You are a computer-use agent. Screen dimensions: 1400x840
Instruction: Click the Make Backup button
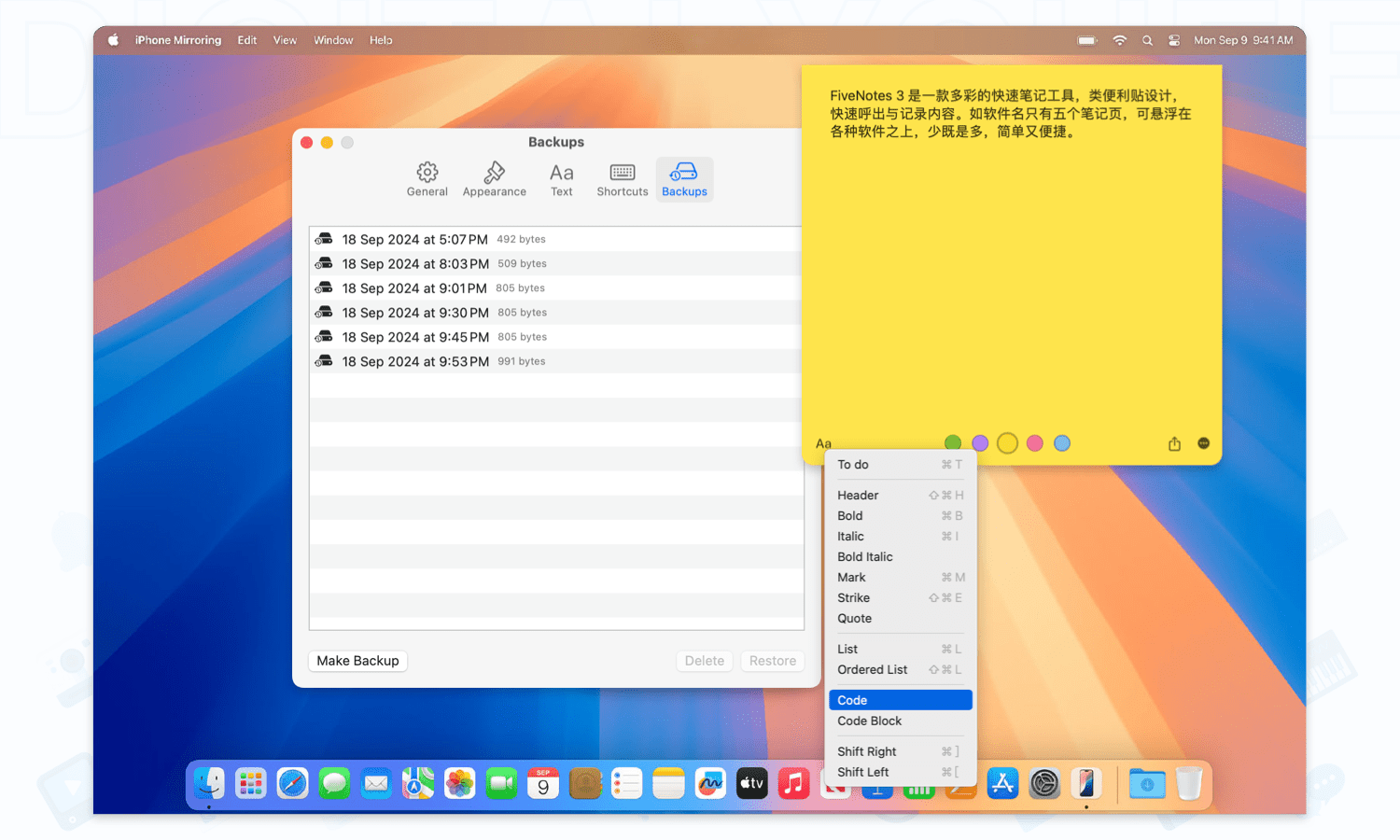357,661
